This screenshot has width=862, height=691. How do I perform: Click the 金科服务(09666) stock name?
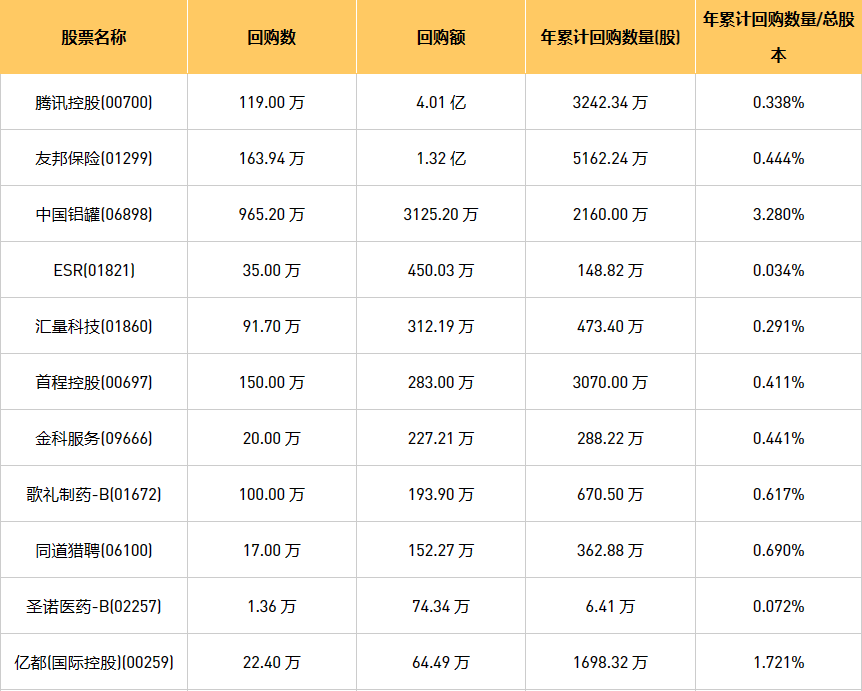(x=93, y=438)
